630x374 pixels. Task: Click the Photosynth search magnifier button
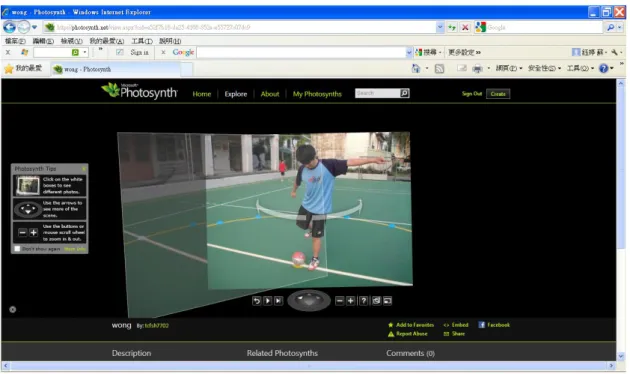pos(405,93)
